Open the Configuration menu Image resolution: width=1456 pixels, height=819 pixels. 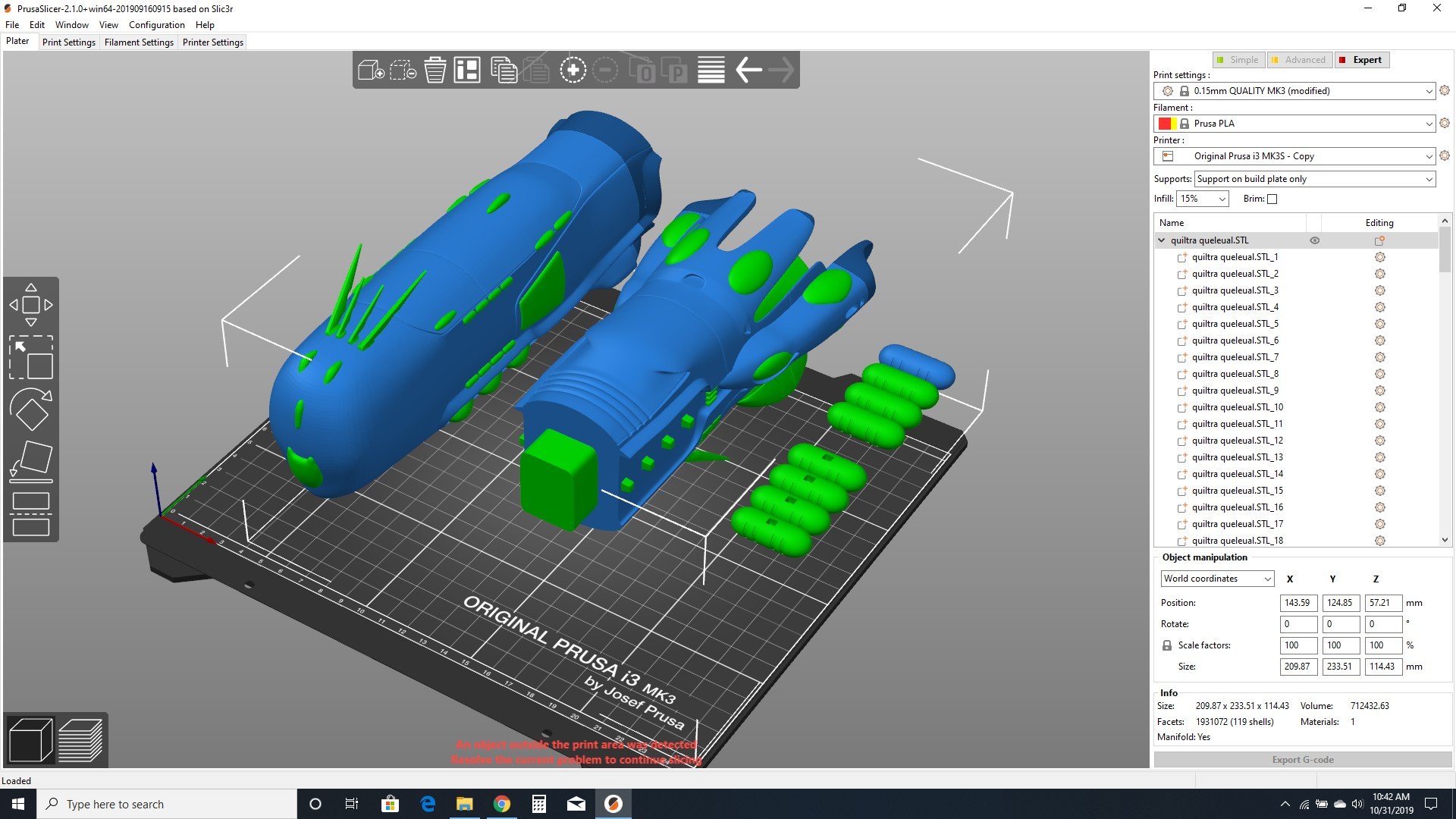pos(156,25)
